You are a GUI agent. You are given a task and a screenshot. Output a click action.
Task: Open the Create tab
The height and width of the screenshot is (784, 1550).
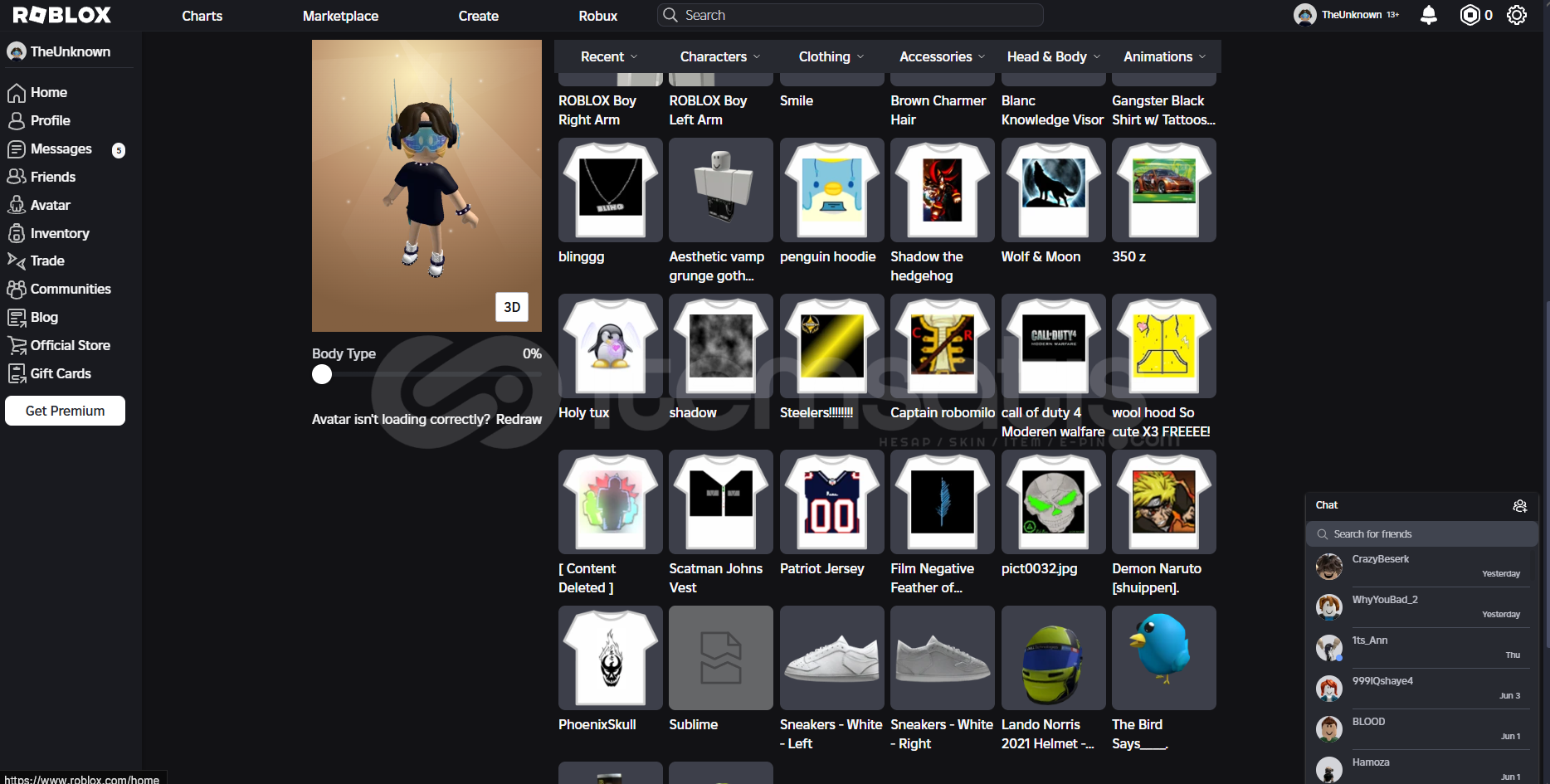(x=479, y=16)
